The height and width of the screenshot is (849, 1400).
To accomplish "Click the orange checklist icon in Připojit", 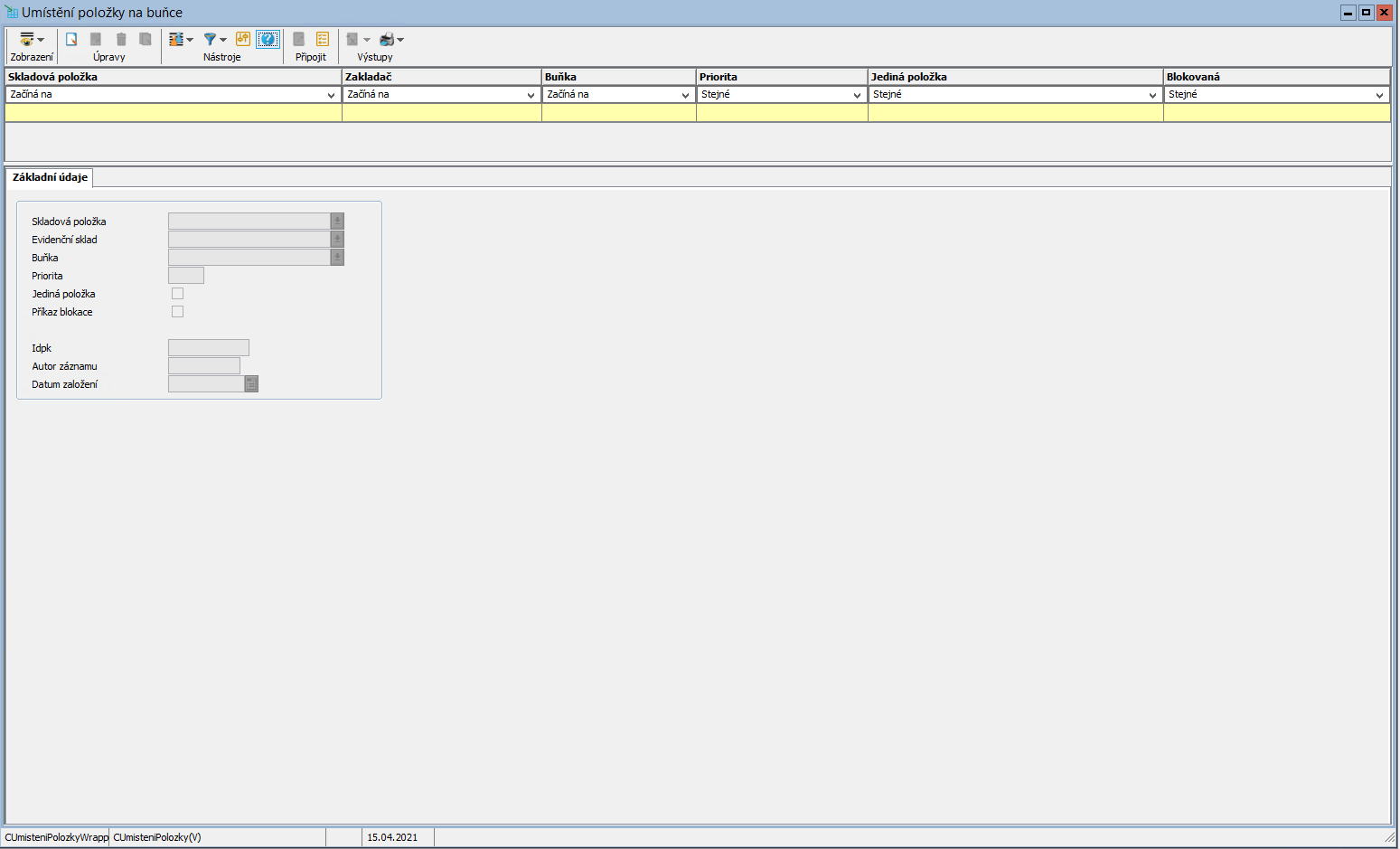I will pos(323,40).
